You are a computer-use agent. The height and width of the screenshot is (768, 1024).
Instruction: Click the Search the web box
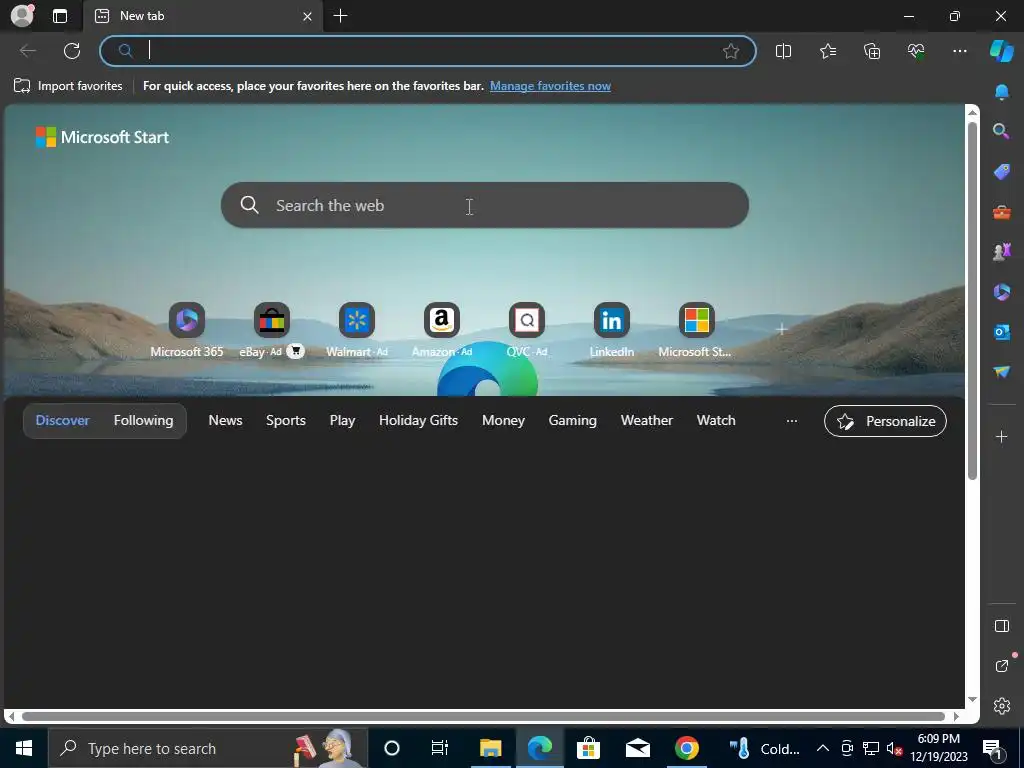tap(485, 205)
